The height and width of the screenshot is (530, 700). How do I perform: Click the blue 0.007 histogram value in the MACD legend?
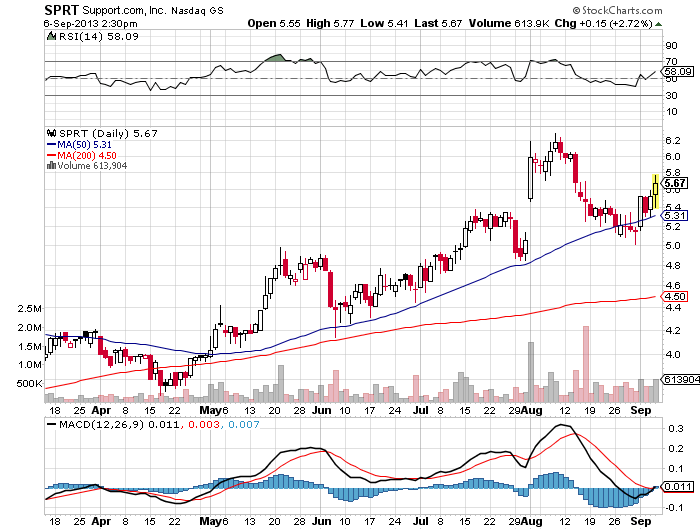(244, 424)
